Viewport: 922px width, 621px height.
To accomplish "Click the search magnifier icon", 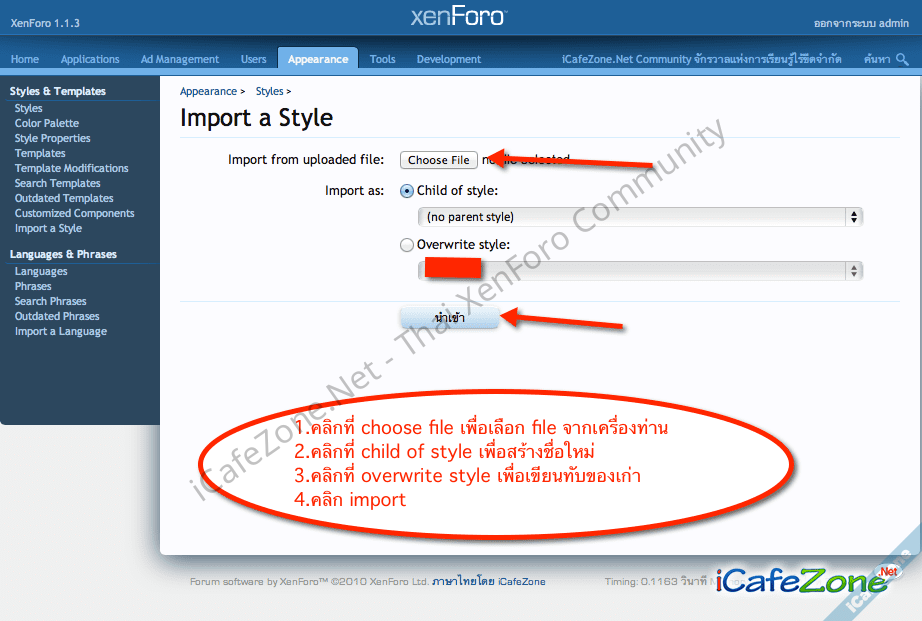I will point(903,60).
